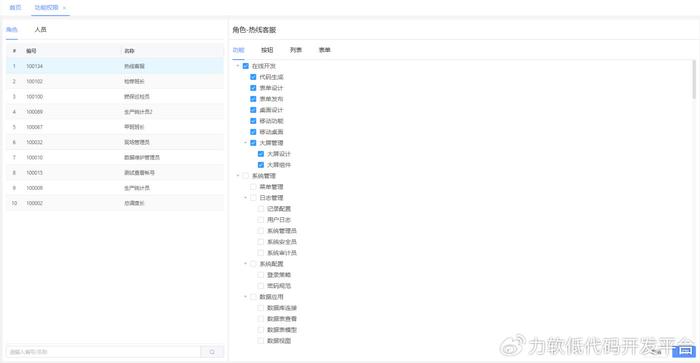Check the 数据视图 checkbox
This screenshot has width=700, height=363.
[261, 341]
